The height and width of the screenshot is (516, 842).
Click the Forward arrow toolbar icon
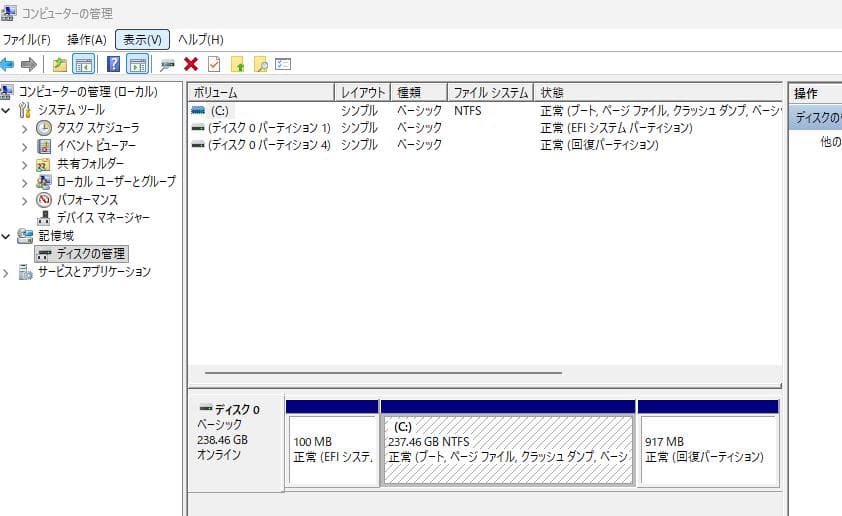tap(28, 65)
